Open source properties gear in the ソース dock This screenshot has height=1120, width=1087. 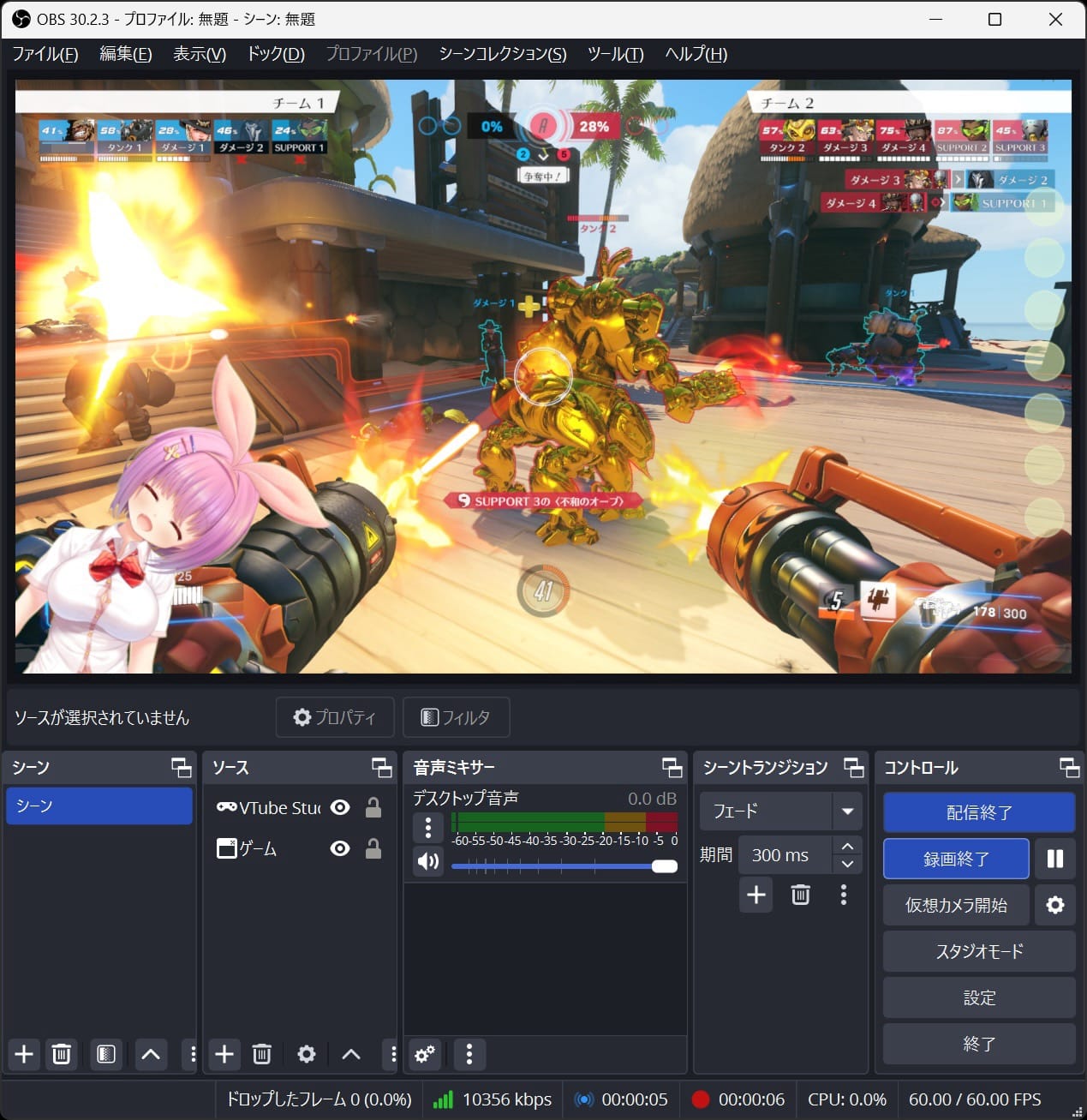(x=307, y=1053)
